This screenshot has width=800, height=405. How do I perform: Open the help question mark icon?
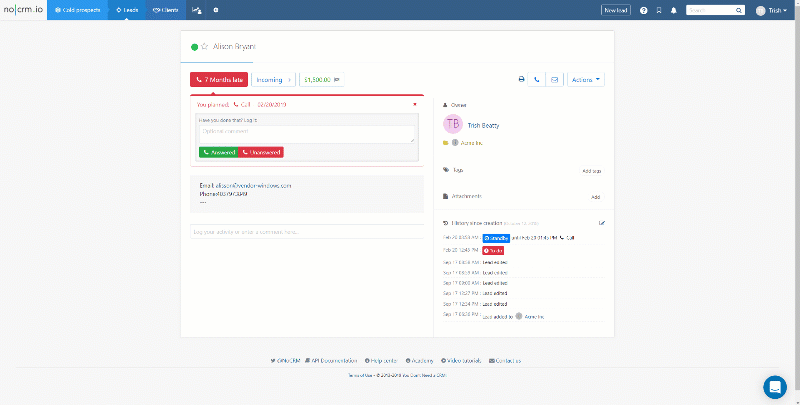[x=643, y=10]
